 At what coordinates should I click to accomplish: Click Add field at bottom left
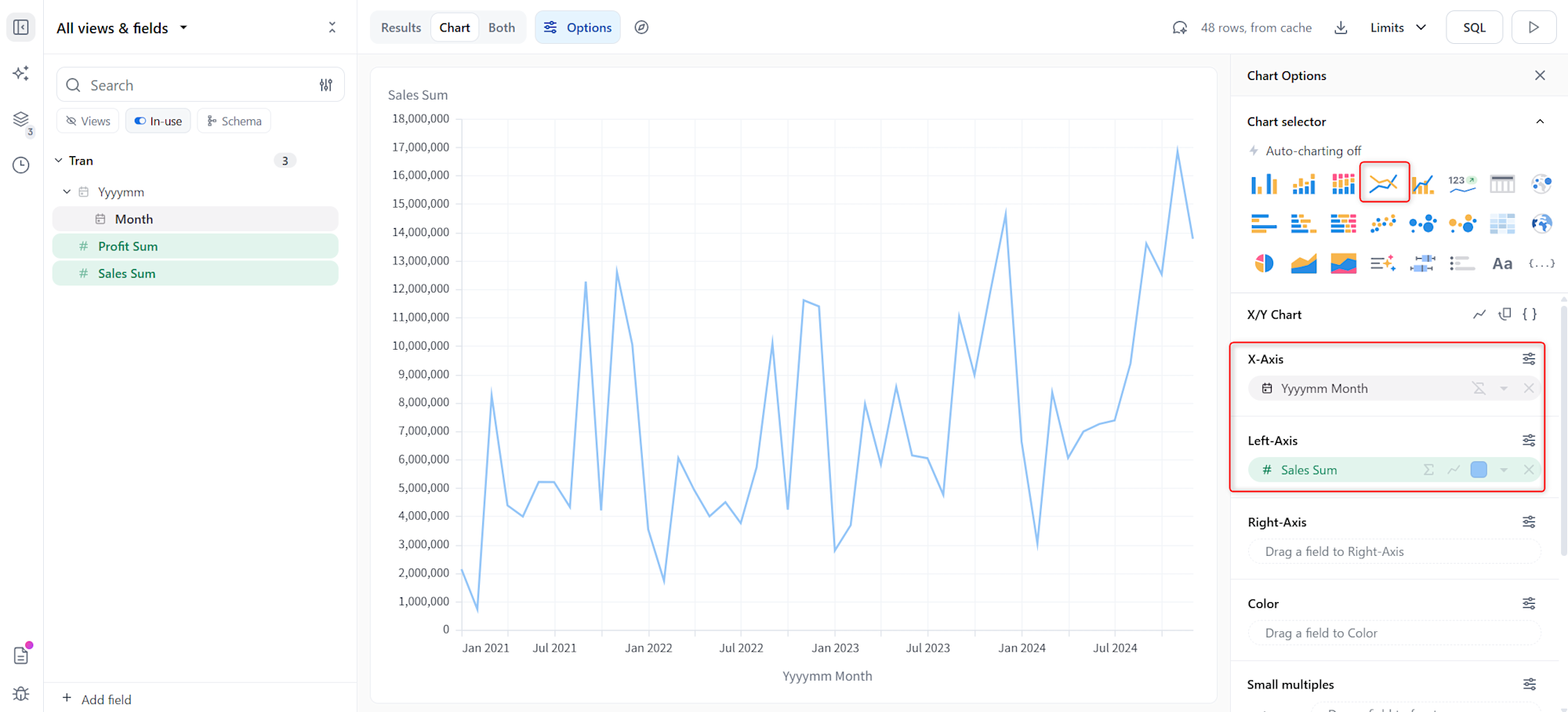(97, 699)
